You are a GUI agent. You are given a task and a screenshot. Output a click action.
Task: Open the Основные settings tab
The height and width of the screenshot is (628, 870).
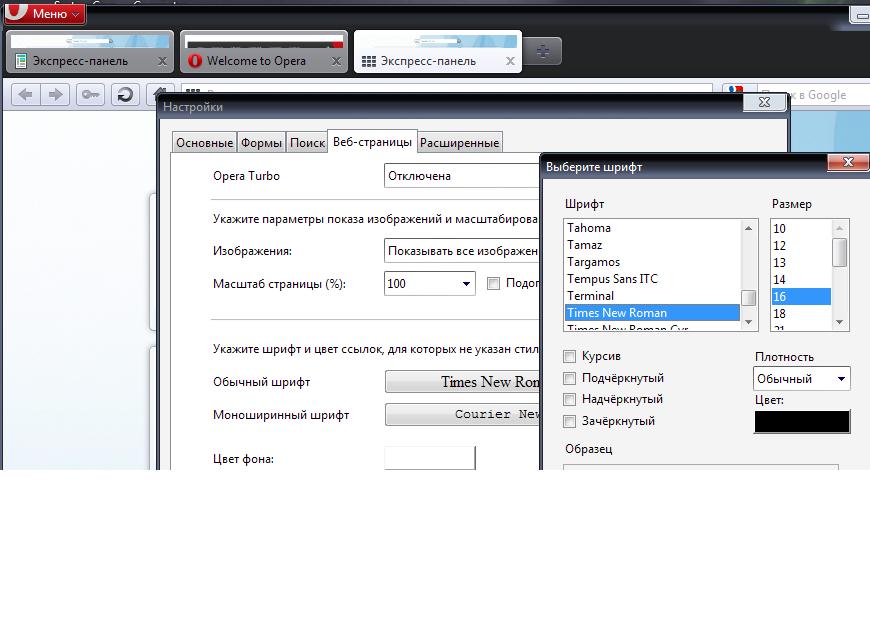click(204, 143)
